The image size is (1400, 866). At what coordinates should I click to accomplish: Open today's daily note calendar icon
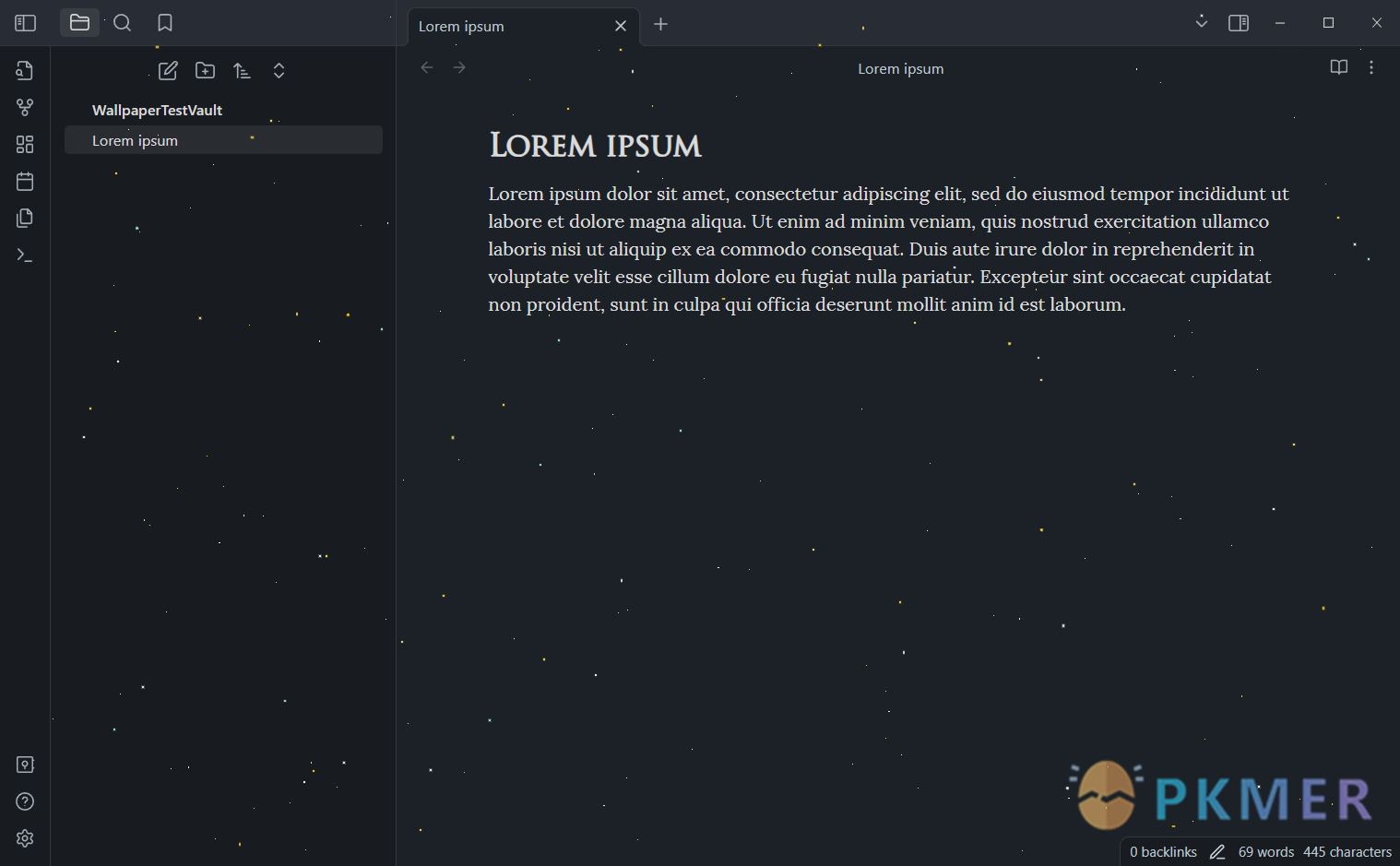coord(25,182)
